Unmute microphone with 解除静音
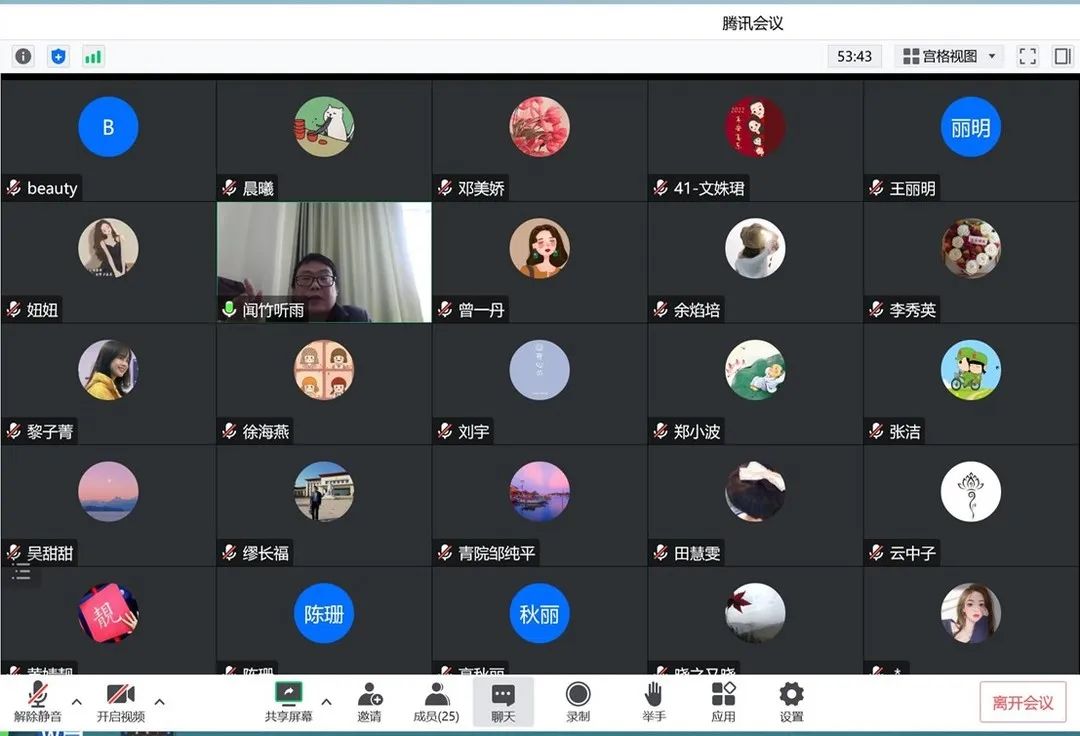The width and height of the screenshot is (1080, 736). pos(38,702)
